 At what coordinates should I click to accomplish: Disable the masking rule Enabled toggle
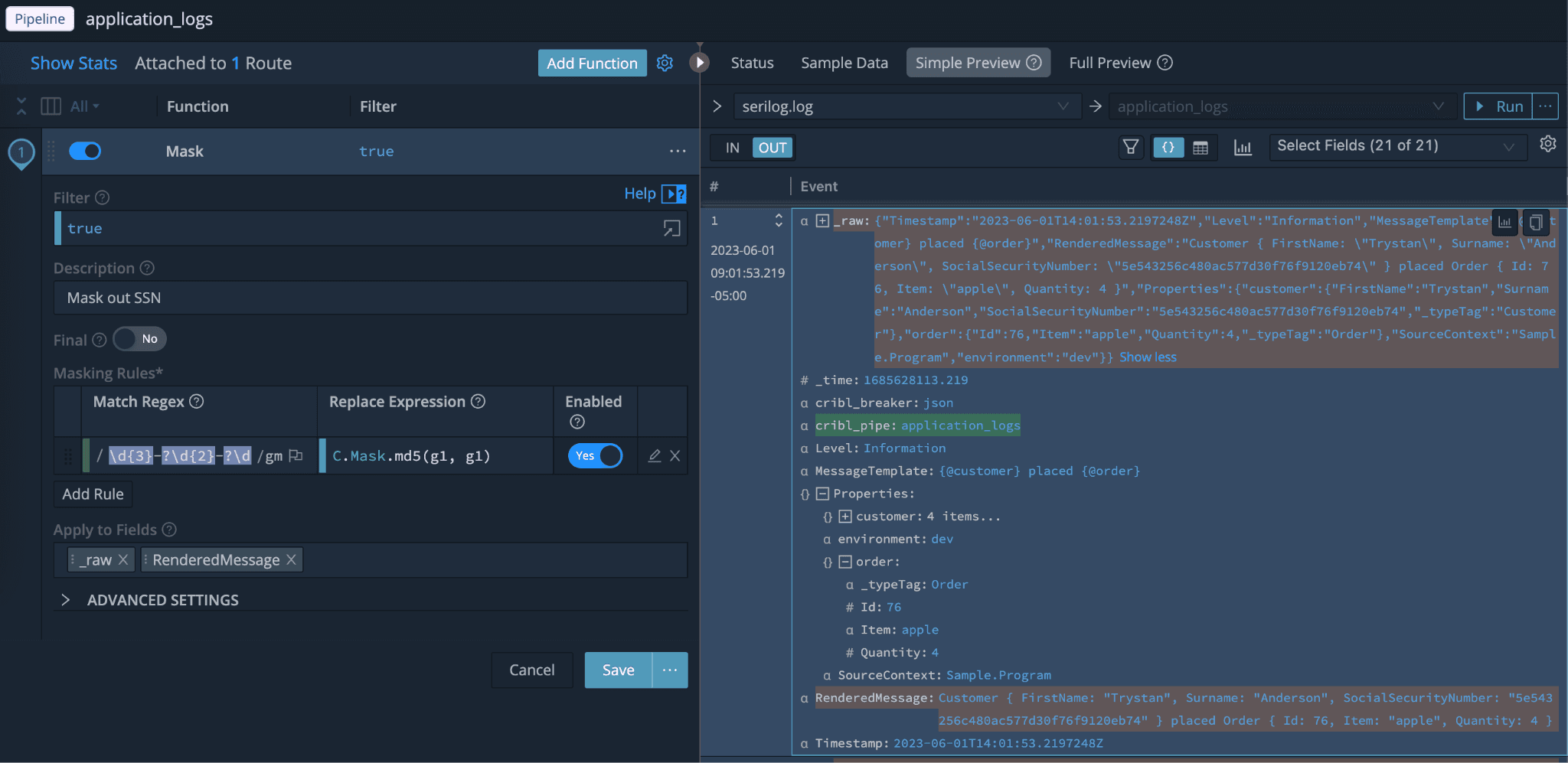click(595, 456)
